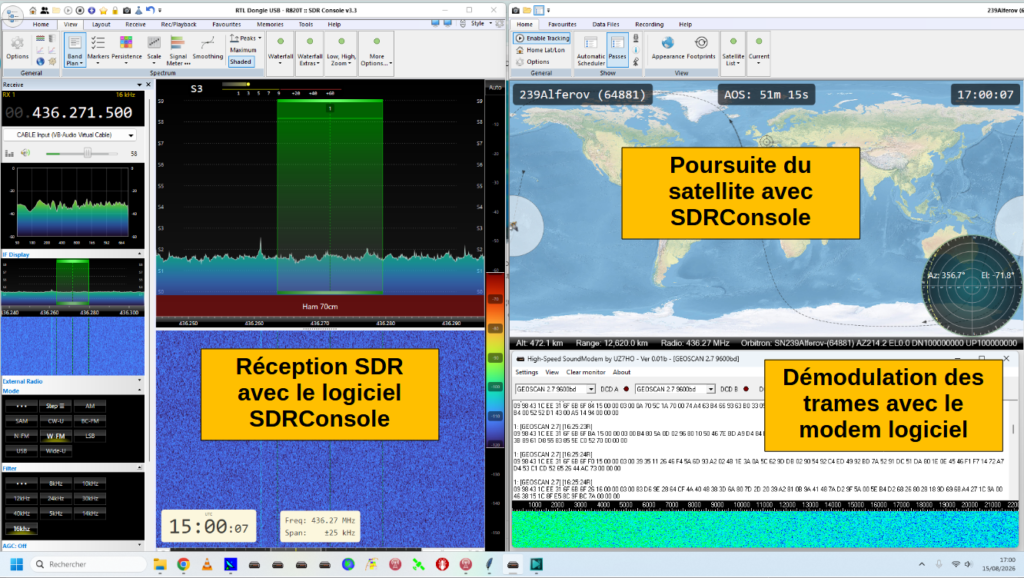Open VLC cone icon in taskbar

point(207,564)
